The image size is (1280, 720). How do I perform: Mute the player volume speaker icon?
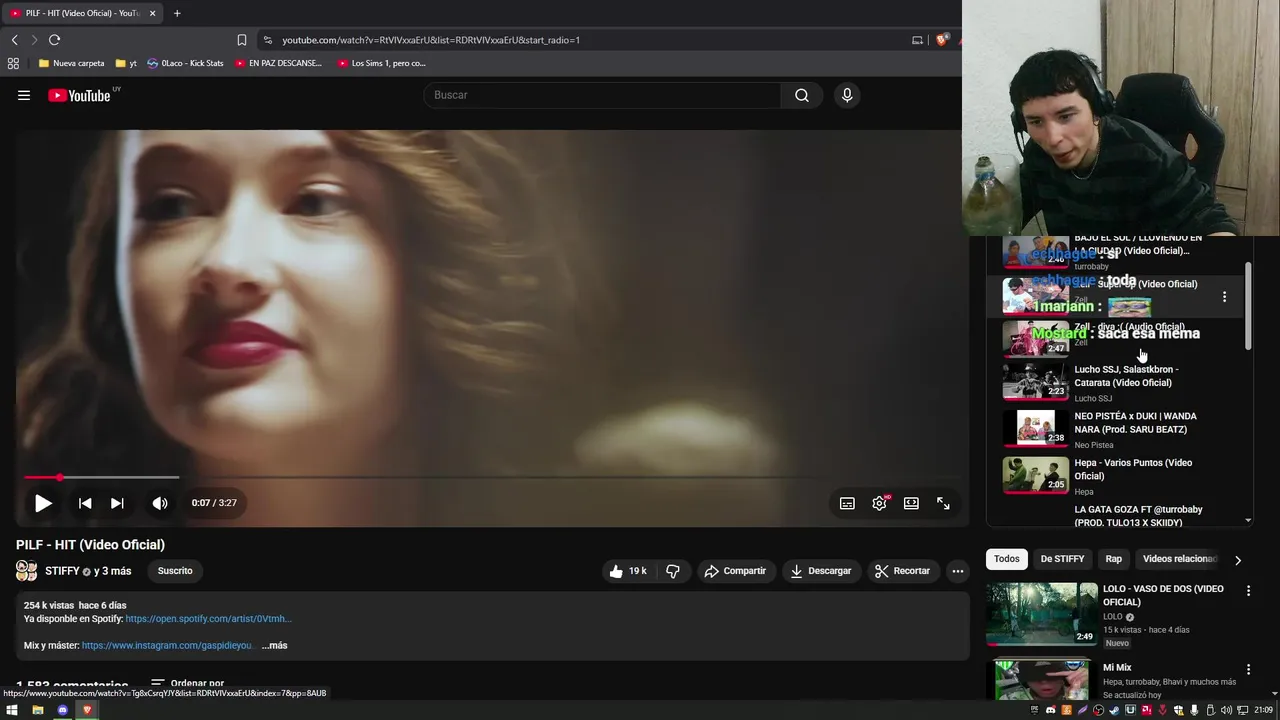coord(160,503)
